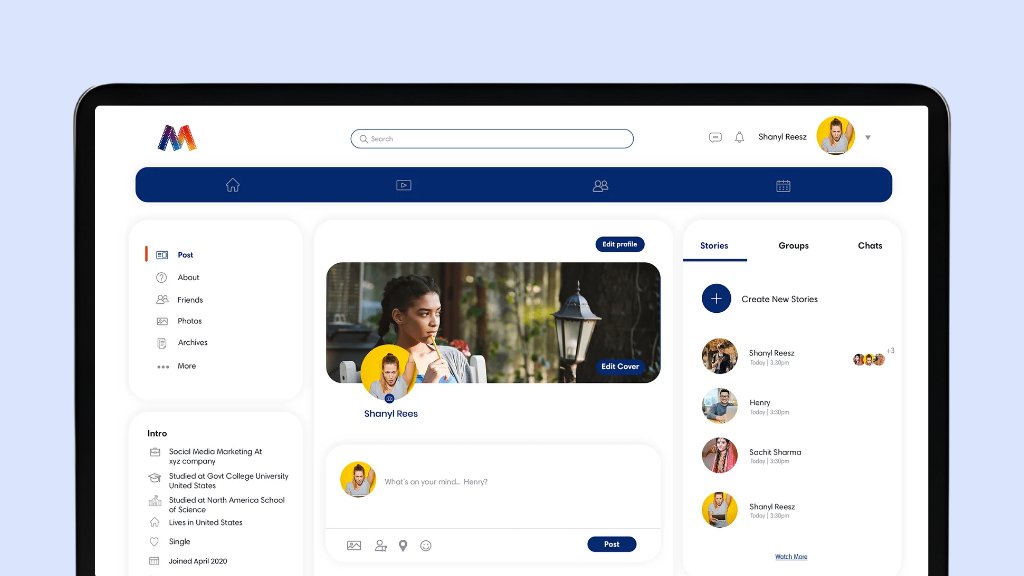
Task: Open the calendar Events icon in navigation bar
Action: point(783,185)
